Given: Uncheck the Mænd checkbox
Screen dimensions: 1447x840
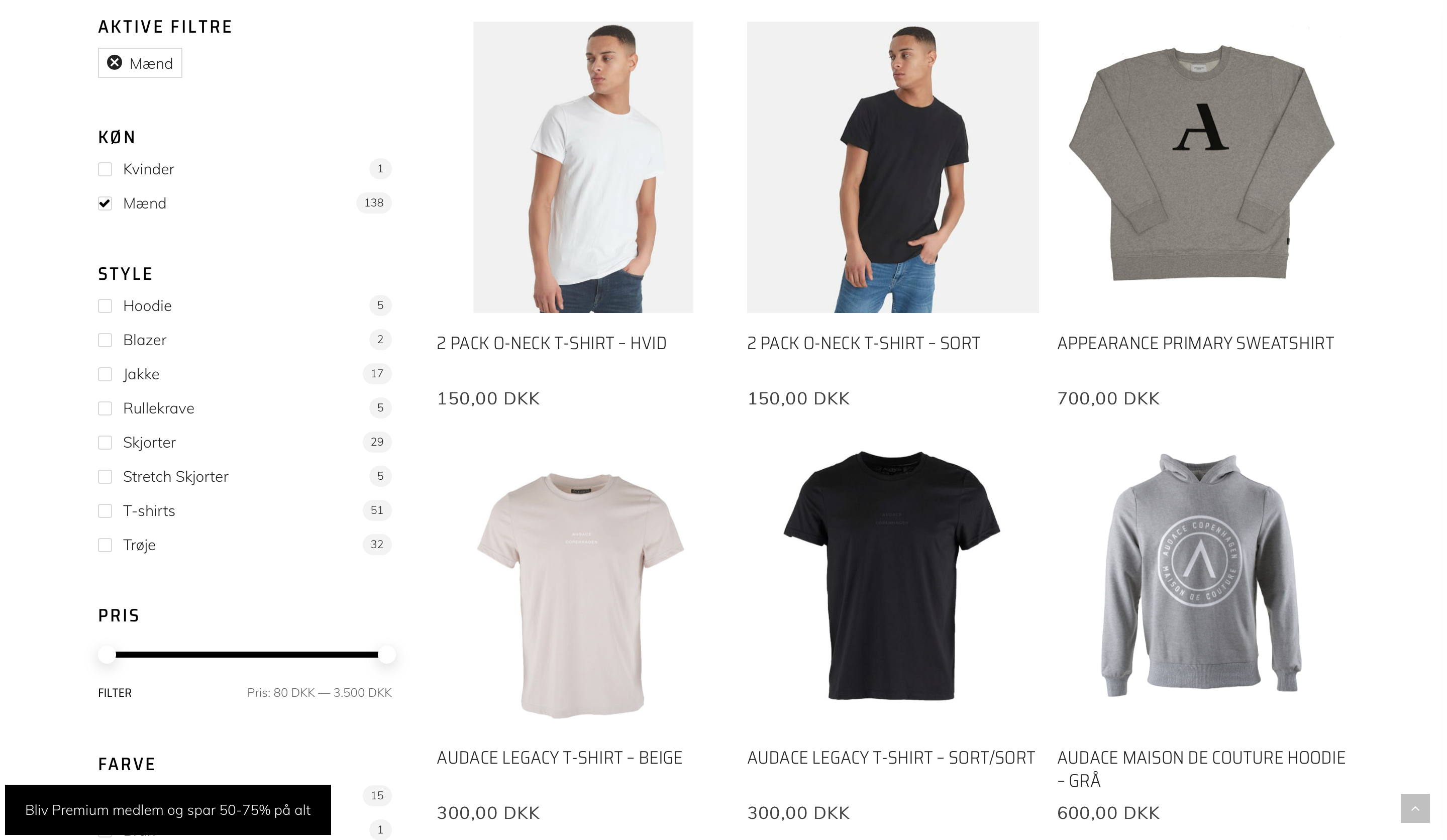Looking at the screenshot, I should (x=105, y=203).
